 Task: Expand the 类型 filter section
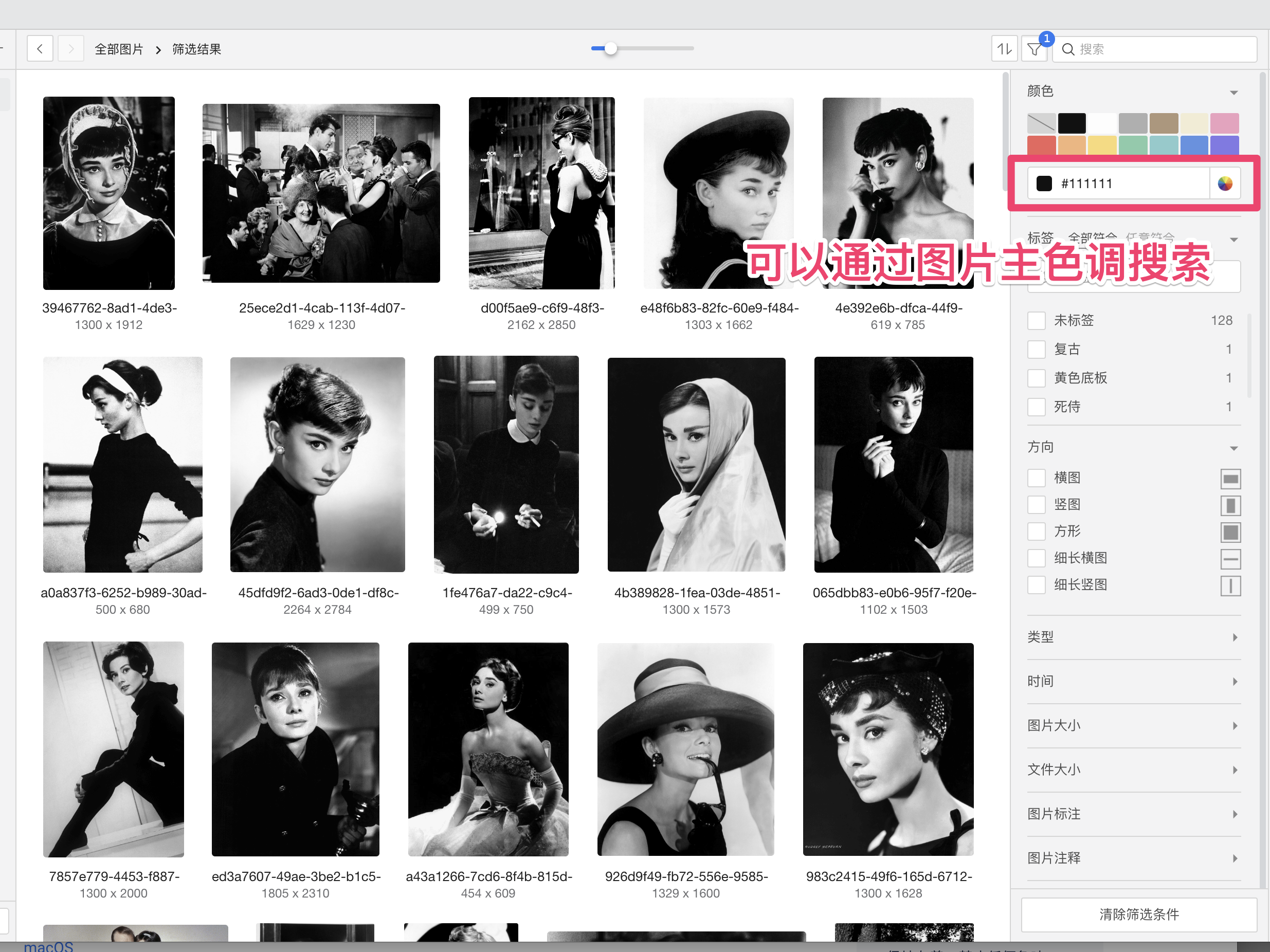point(1133,637)
